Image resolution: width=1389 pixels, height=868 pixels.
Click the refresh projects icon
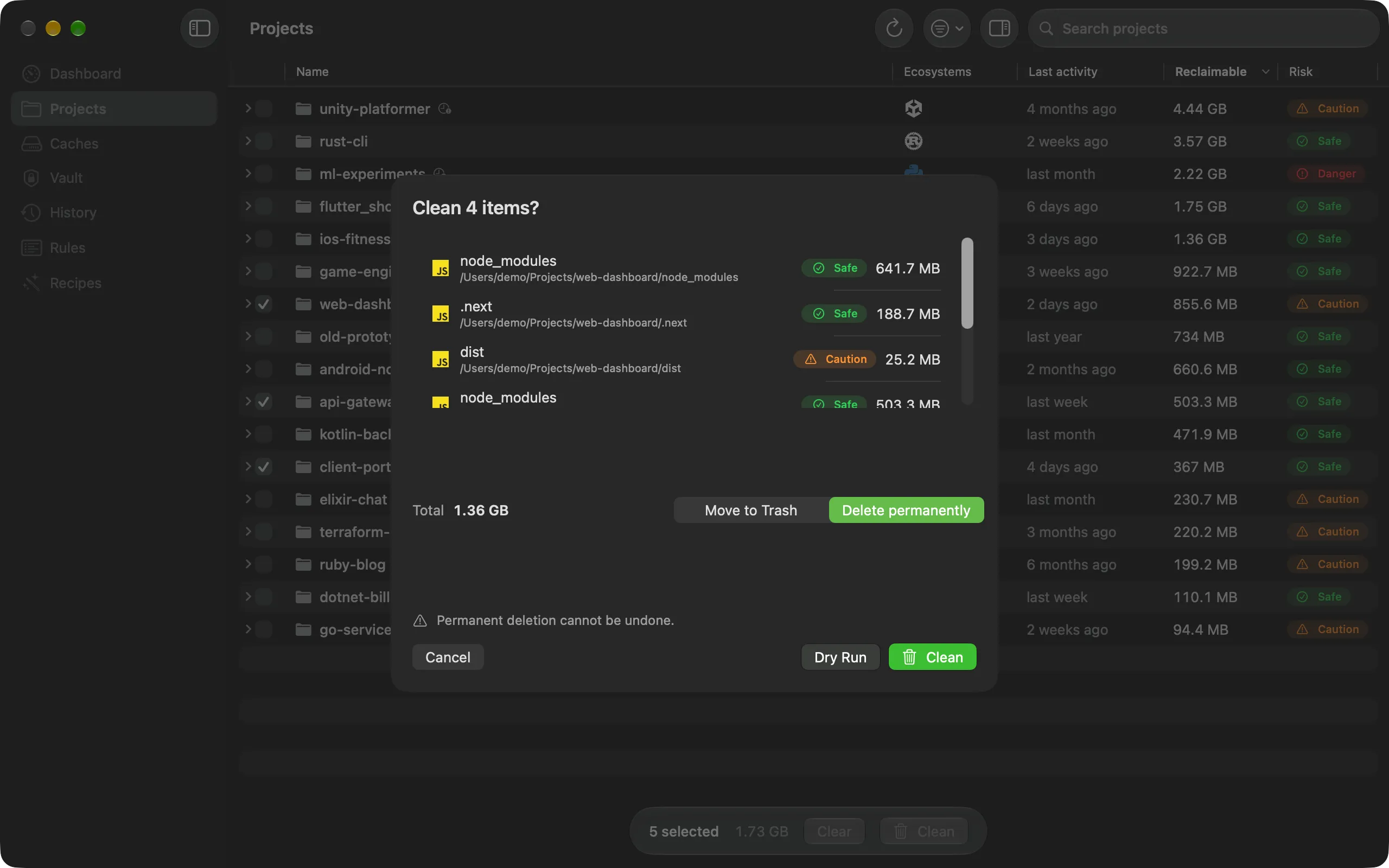pyautogui.click(x=894, y=28)
